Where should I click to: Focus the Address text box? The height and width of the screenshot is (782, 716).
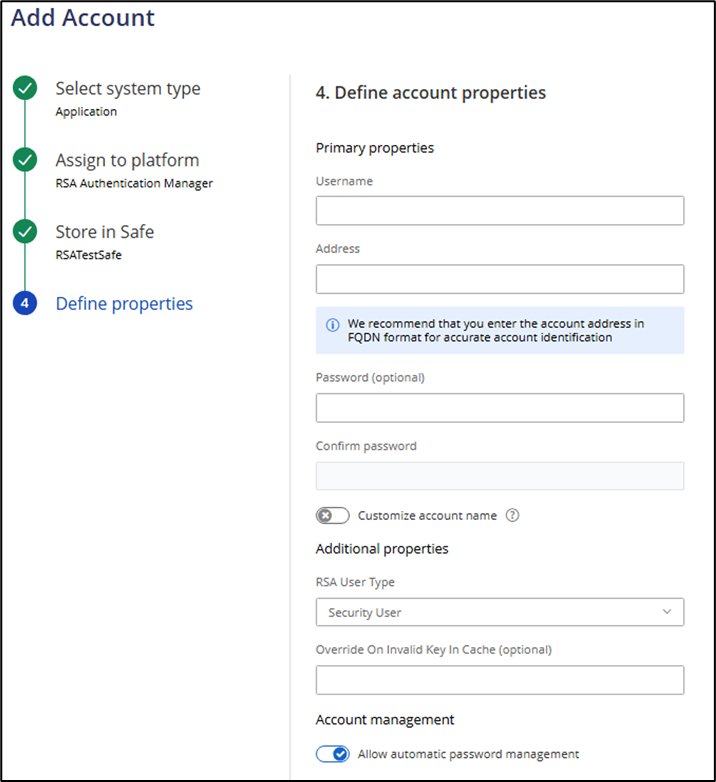pos(499,279)
